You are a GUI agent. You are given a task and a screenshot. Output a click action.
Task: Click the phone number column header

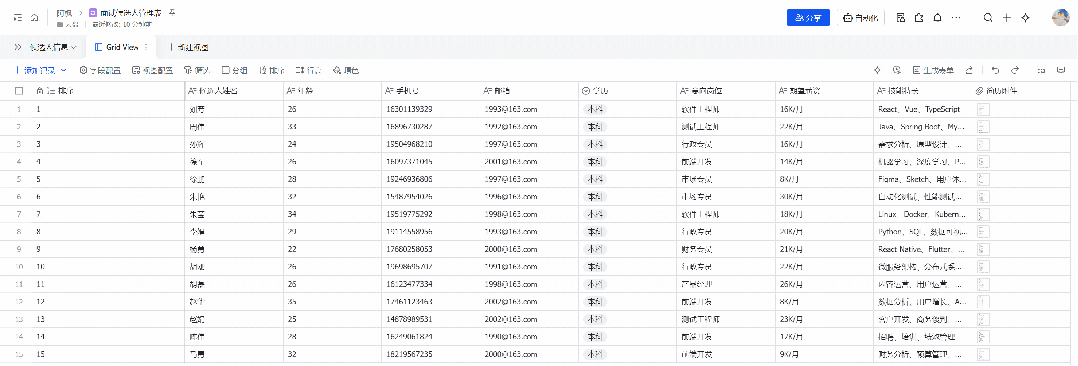point(430,91)
